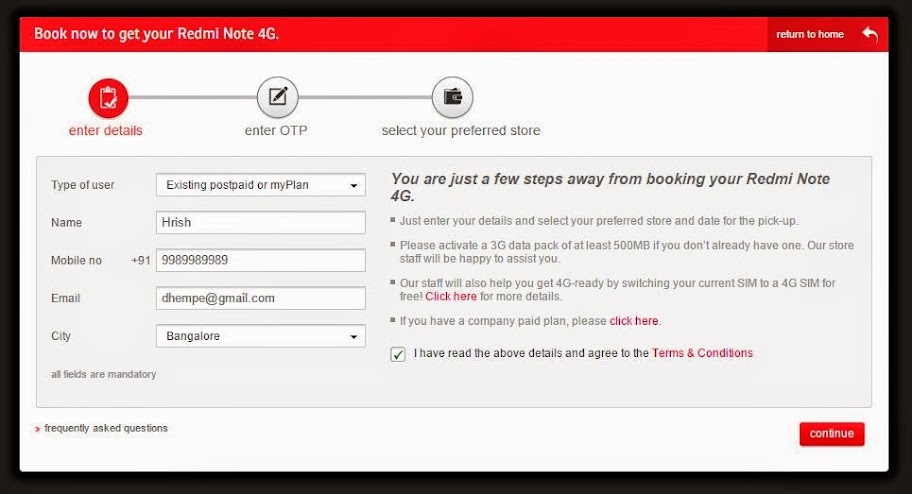Click the return to home link
Screen dimensions: 912x494
click(810, 34)
